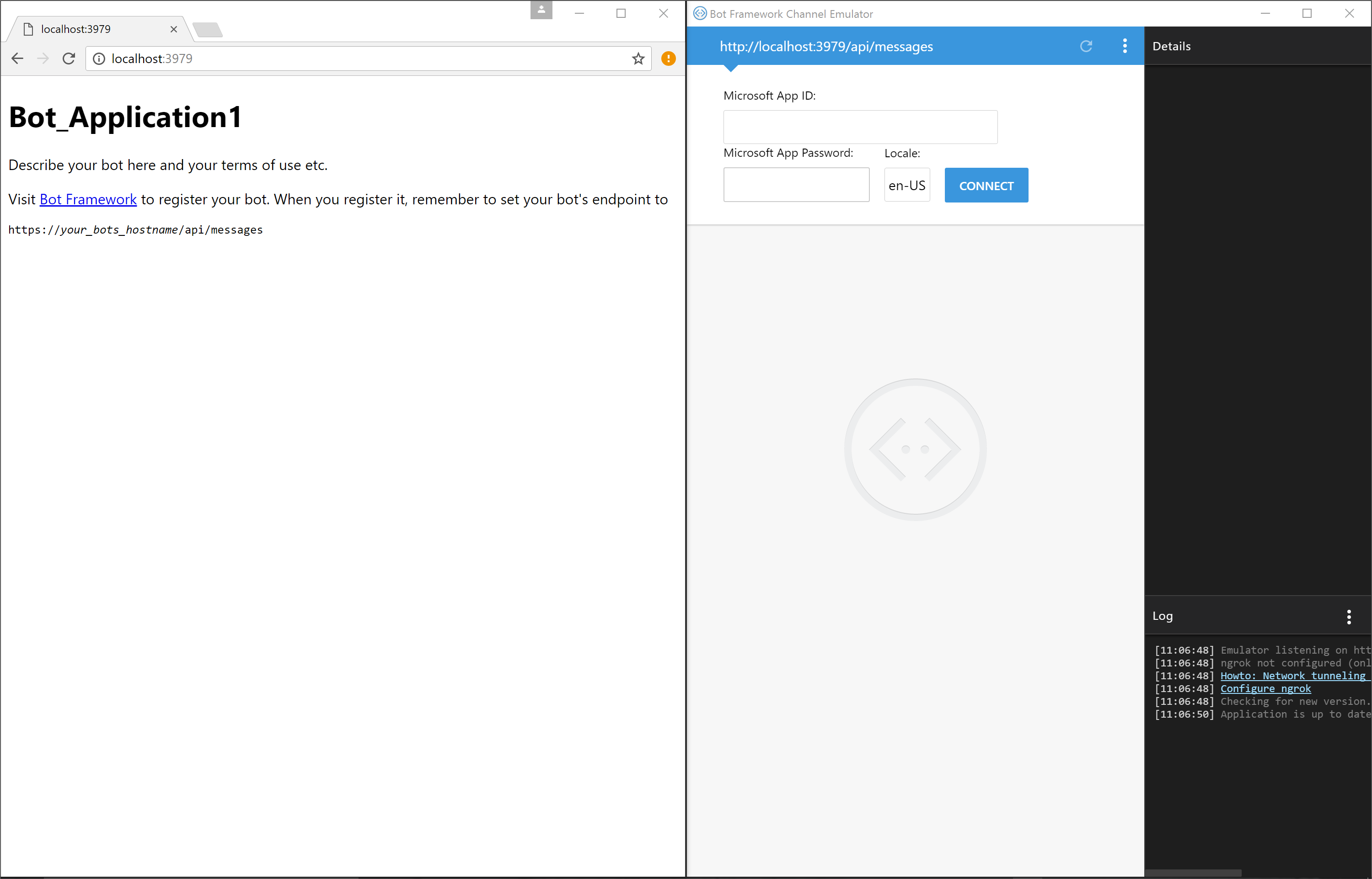
Task: Click the Microsoft App Password field
Action: 796,184
